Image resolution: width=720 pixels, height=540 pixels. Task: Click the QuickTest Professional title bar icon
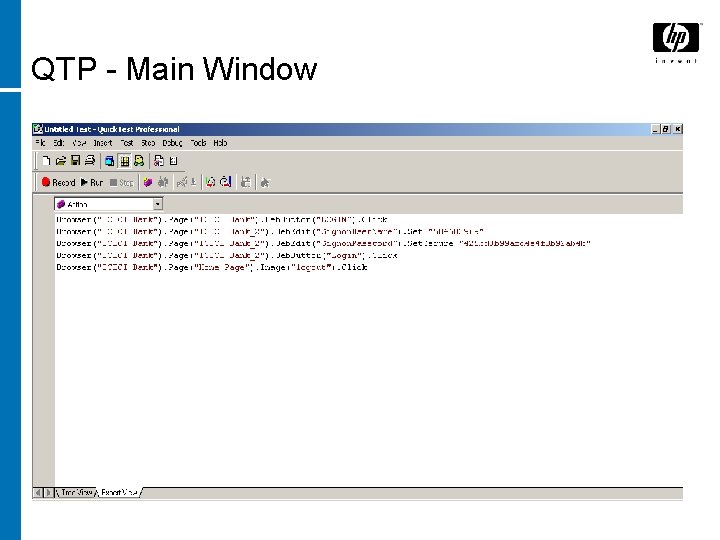38,129
